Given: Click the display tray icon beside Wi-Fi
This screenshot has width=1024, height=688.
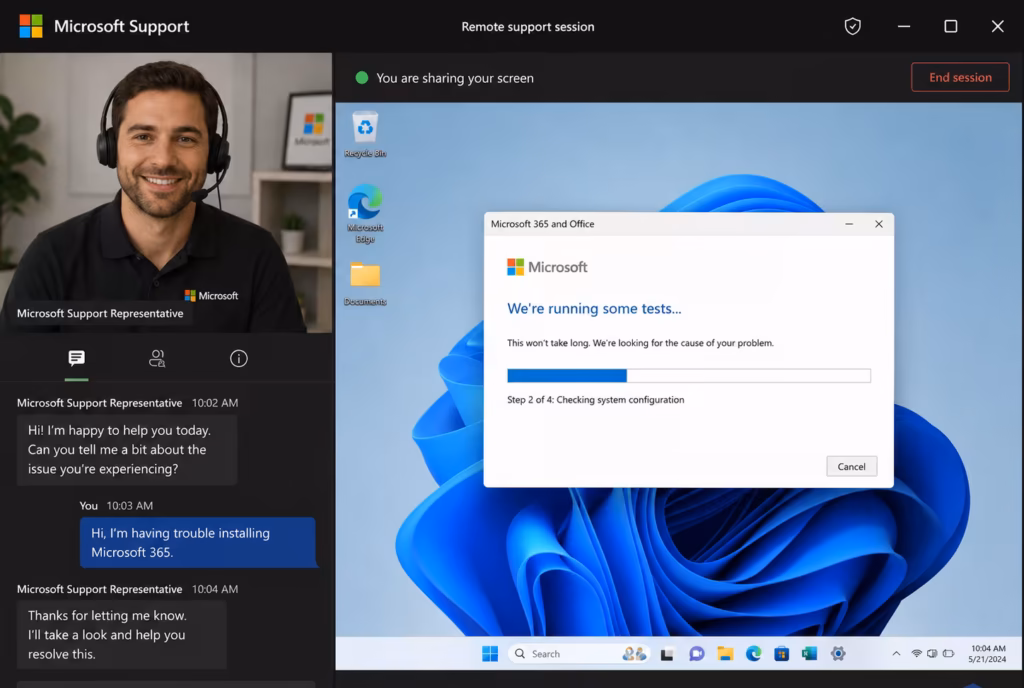Looking at the screenshot, I should 932,653.
